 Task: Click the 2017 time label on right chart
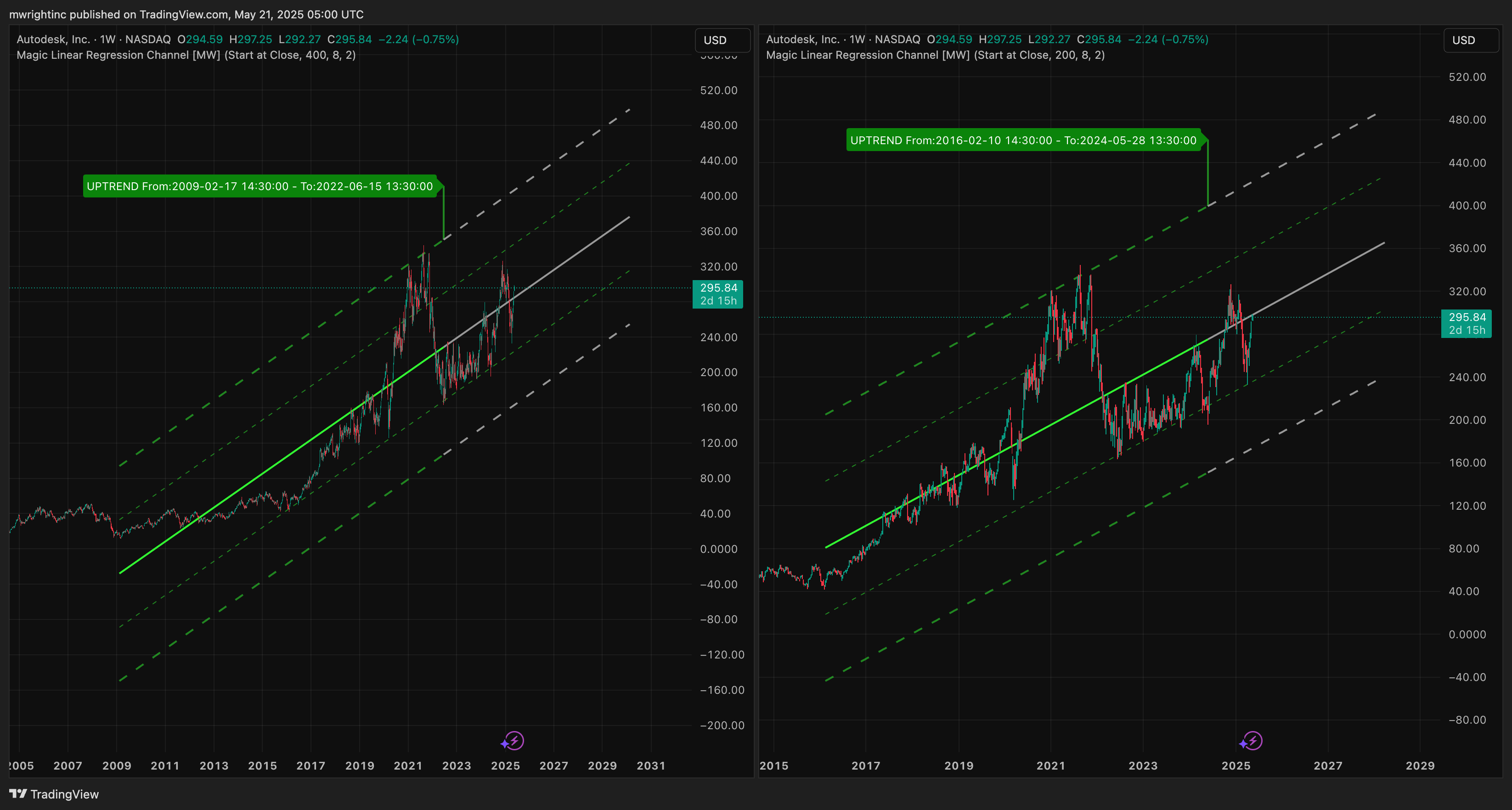coord(866,765)
